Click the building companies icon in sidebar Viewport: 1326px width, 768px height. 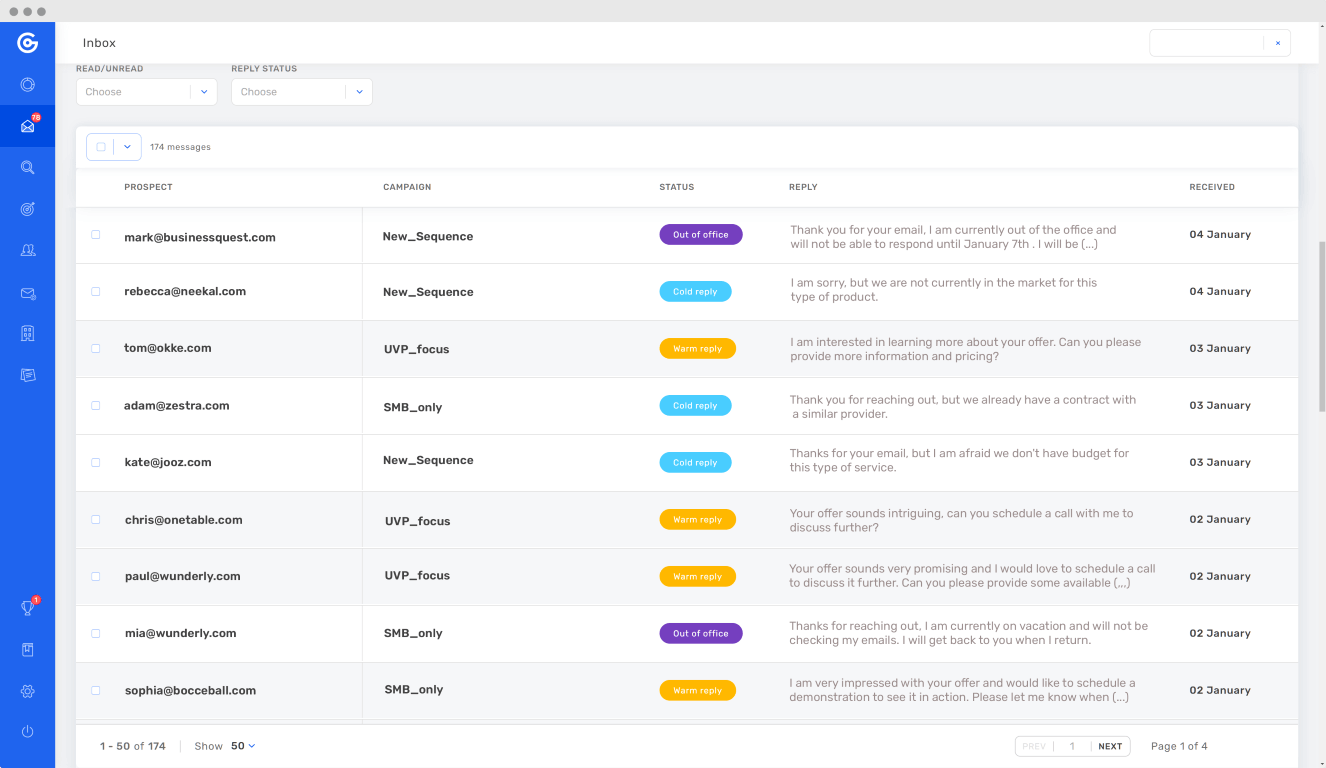27,334
